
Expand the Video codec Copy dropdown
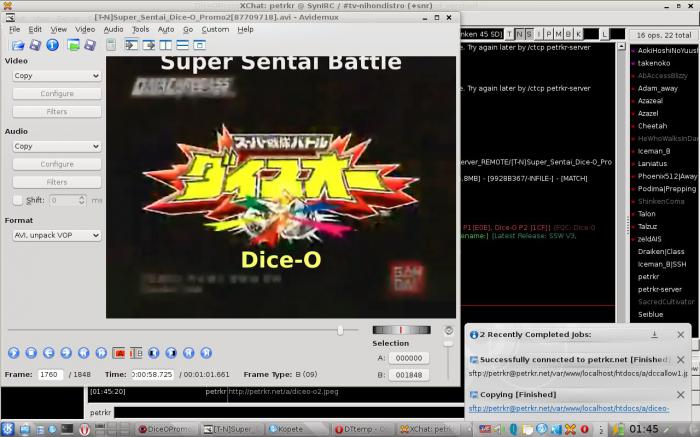point(57,76)
